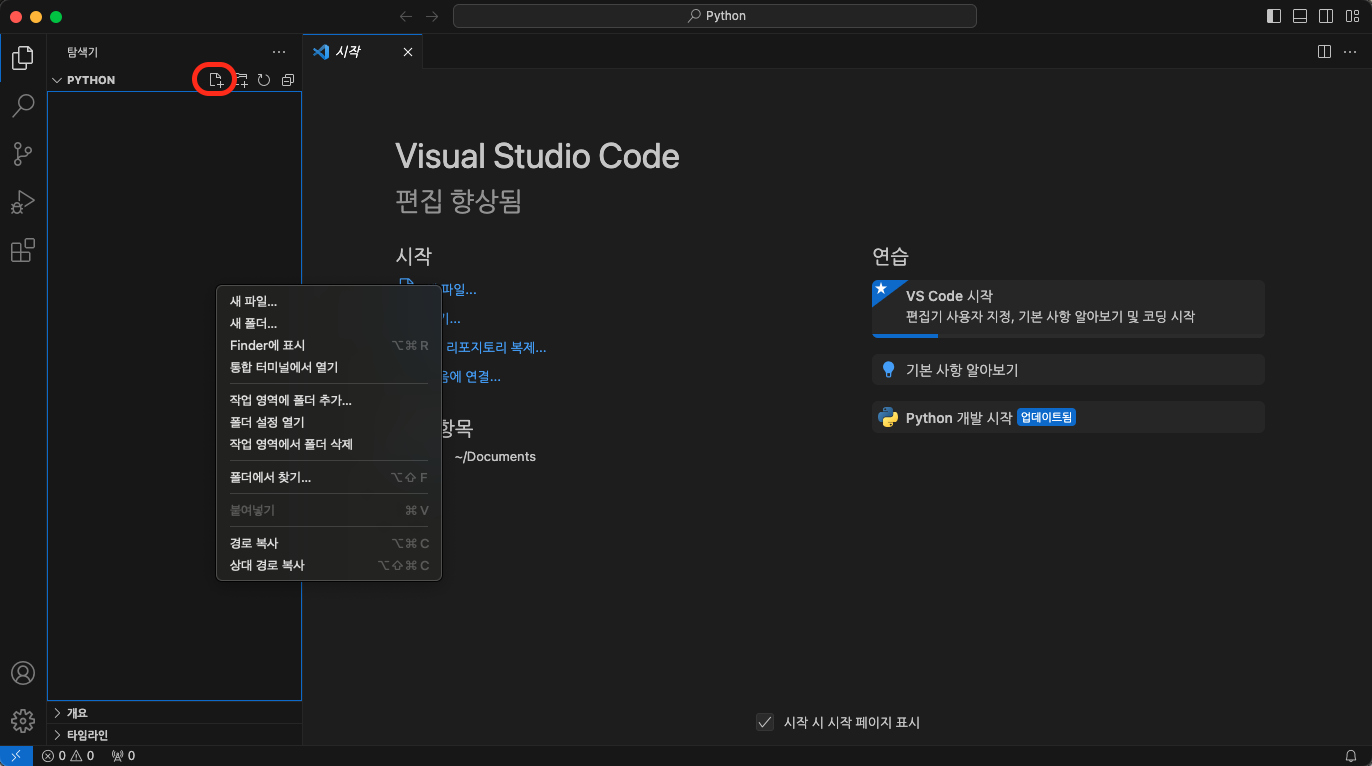Select 작업 영역에서 폴더 삭제 menu entry
The height and width of the screenshot is (766, 1372).
[329, 444]
